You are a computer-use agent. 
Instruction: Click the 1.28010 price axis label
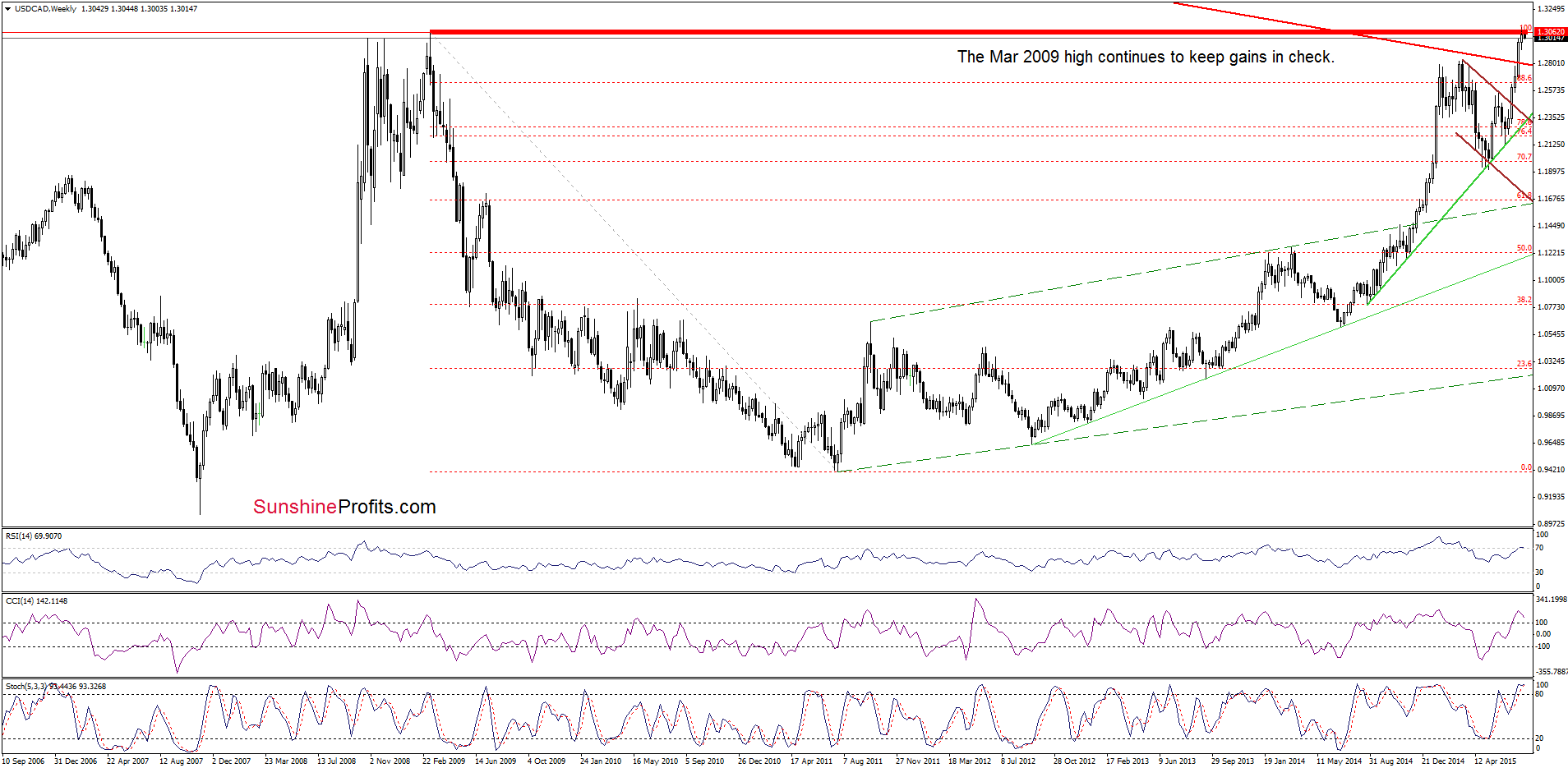tap(1551, 63)
